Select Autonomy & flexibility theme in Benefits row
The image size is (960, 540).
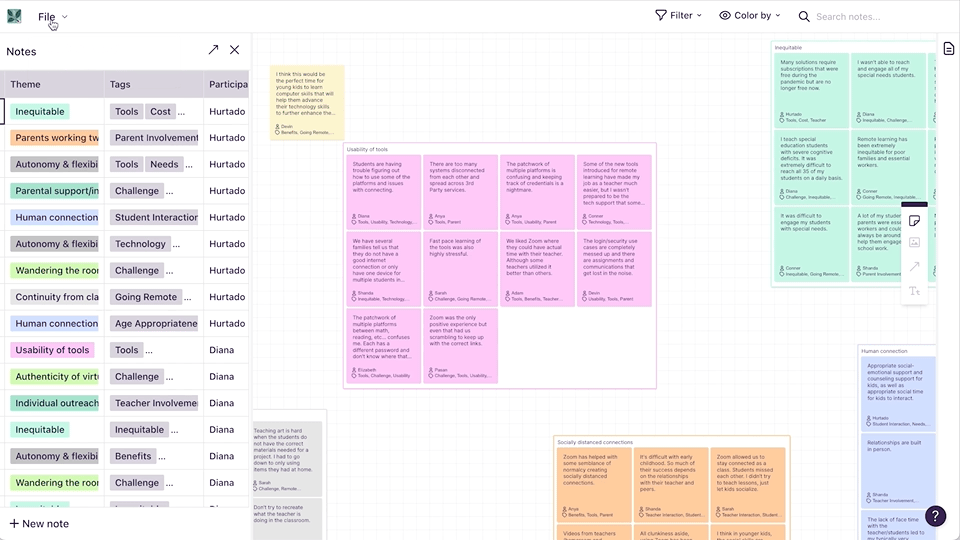pyautogui.click(x=54, y=456)
